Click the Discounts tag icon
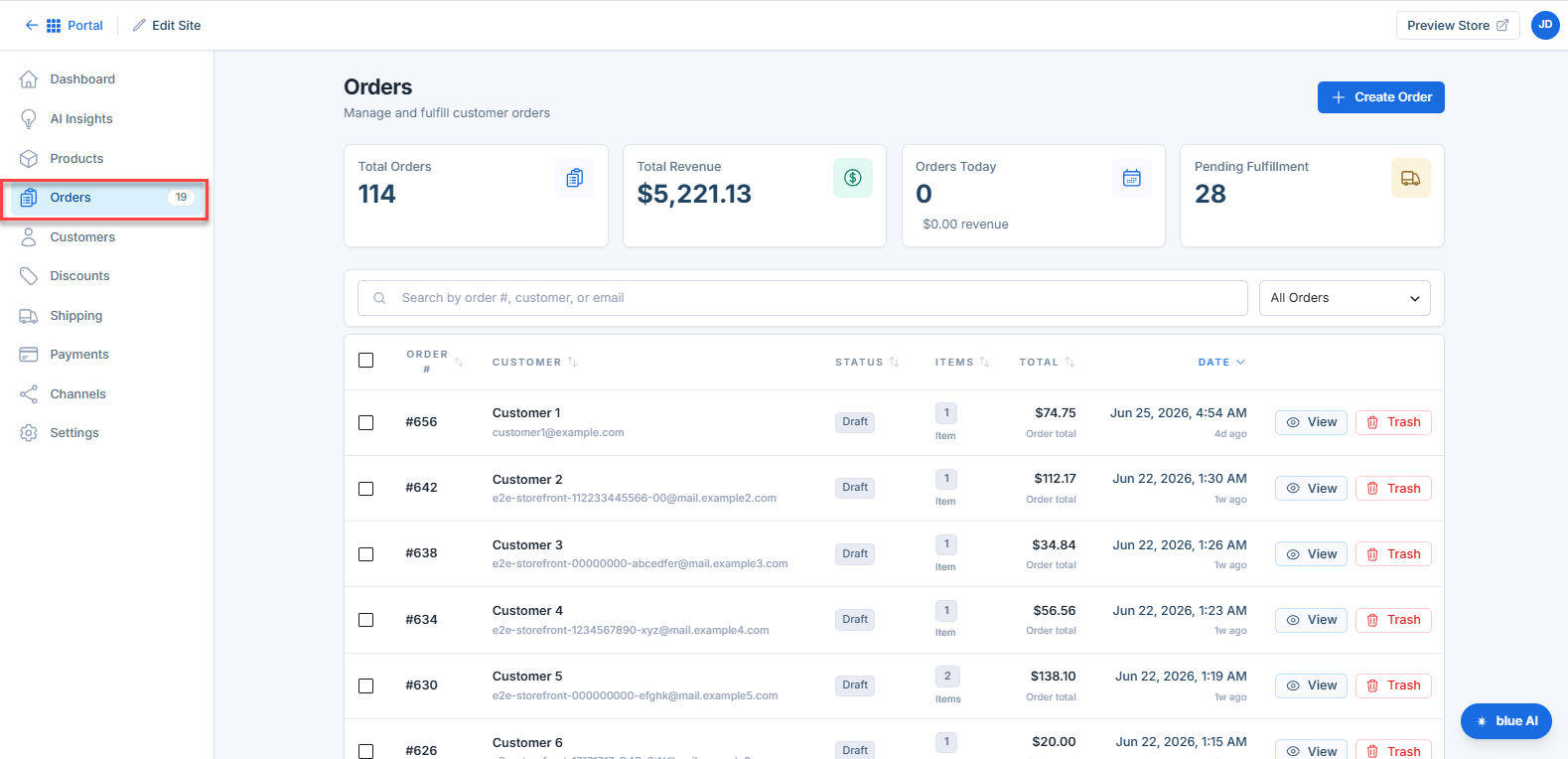The image size is (1568, 759). 29,276
